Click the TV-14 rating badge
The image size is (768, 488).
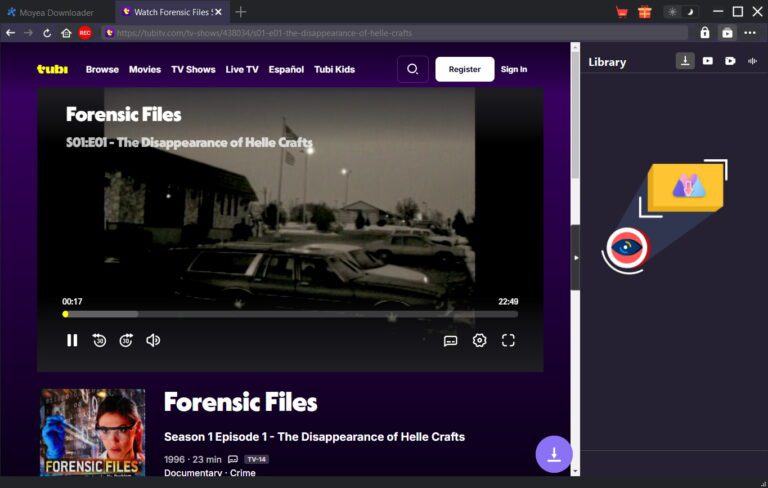pyautogui.click(x=257, y=459)
